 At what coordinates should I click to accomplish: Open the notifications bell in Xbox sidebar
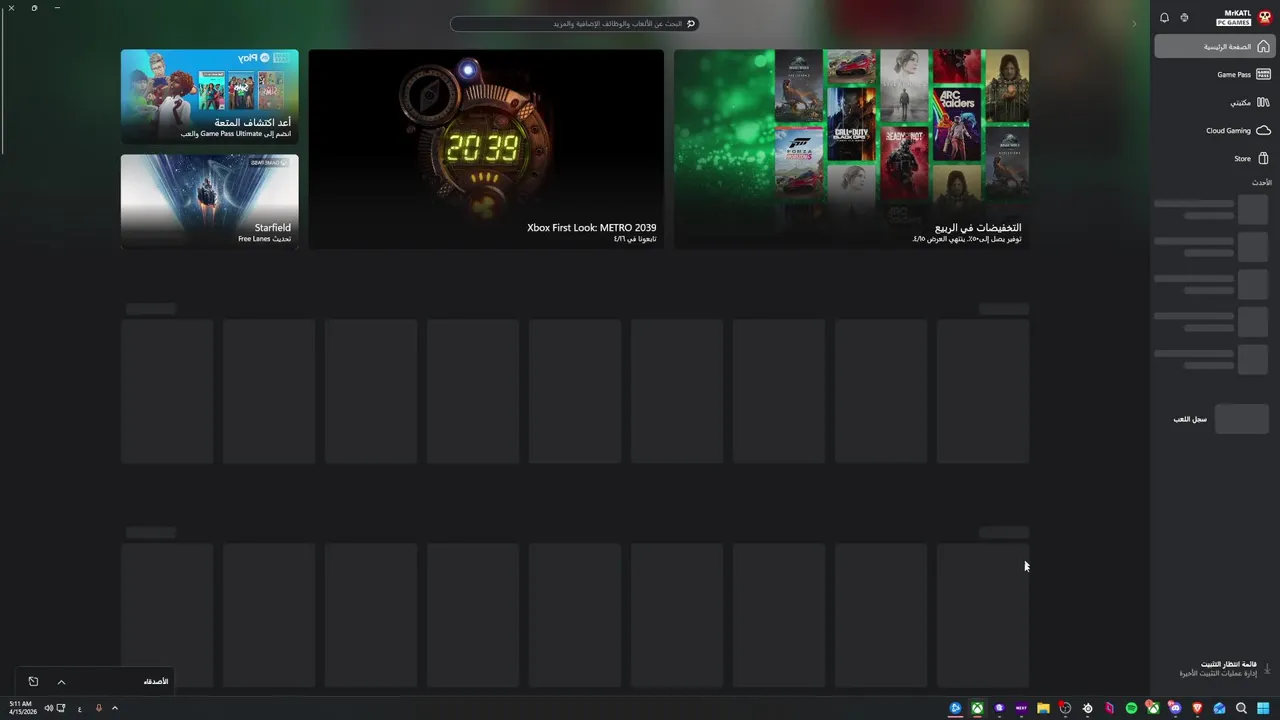(1164, 18)
